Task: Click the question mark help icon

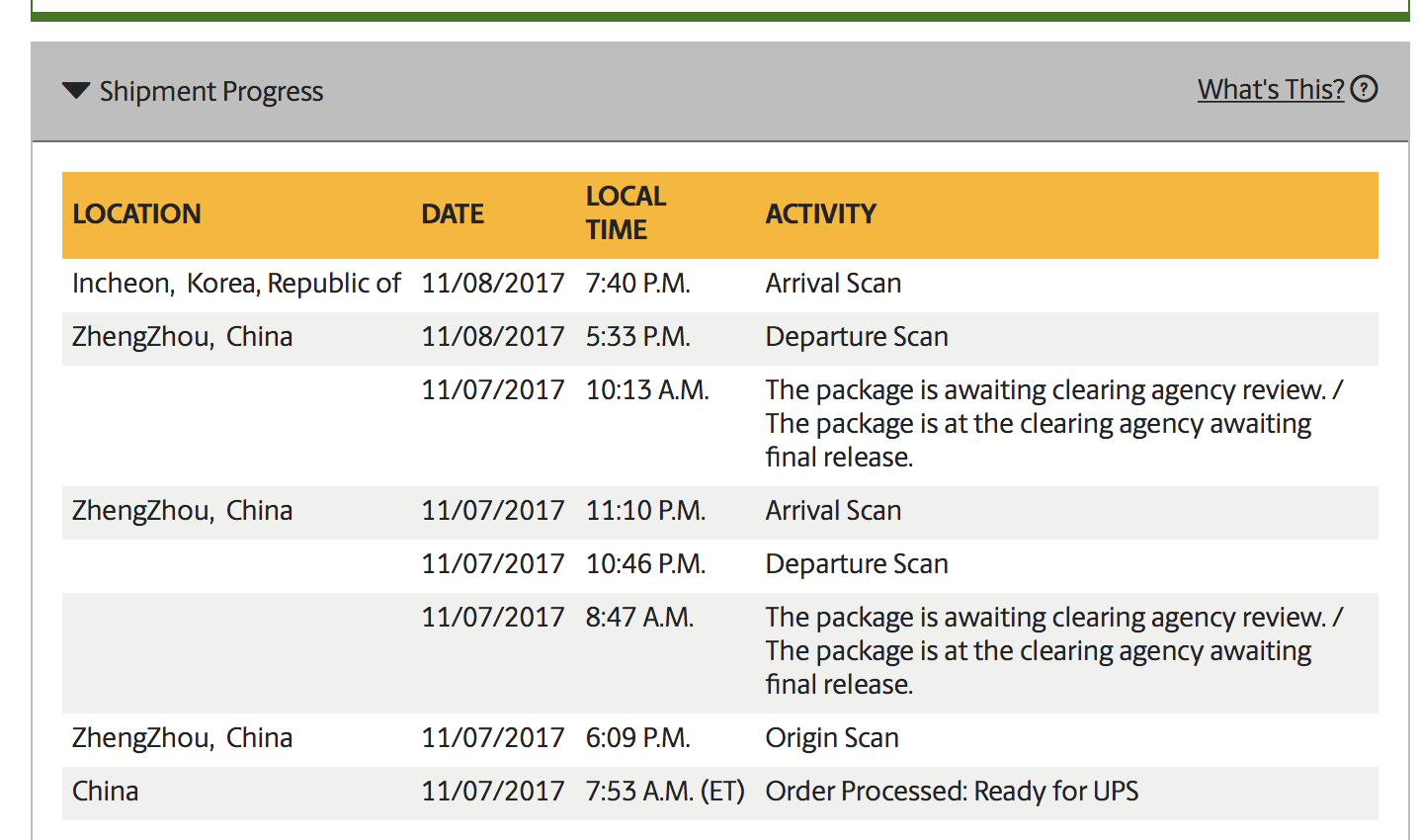Action: pos(1364,90)
